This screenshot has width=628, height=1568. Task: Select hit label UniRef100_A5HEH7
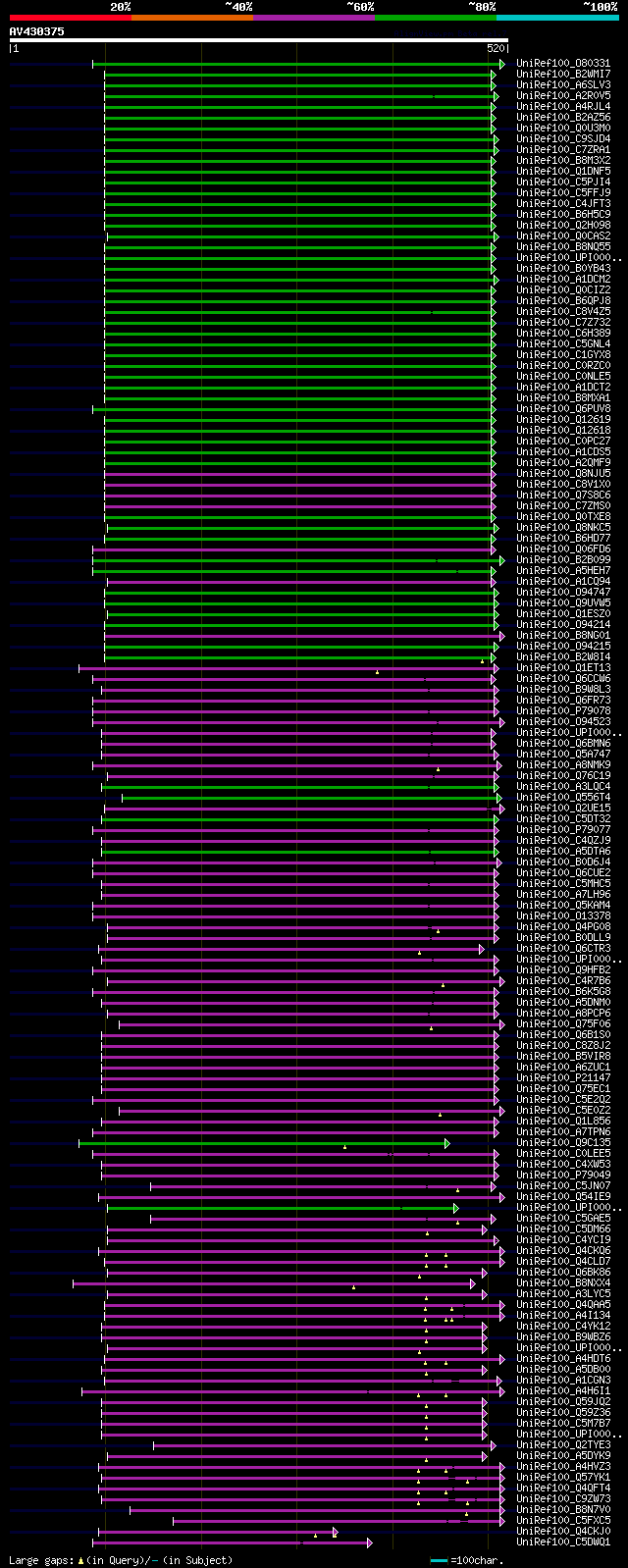click(x=563, y=571)
